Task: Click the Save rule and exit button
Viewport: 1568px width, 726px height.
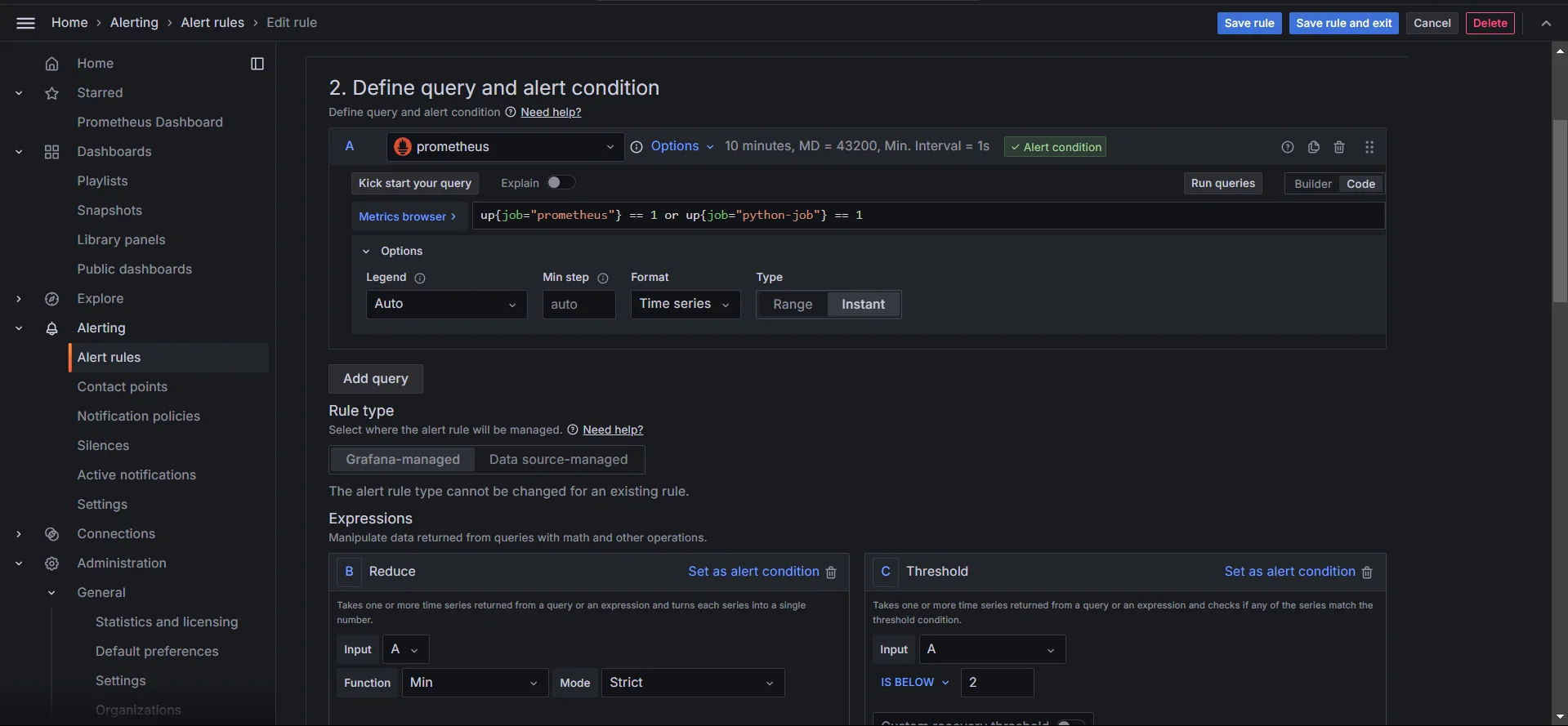Action: pyautogui.click(x=1343, y=23)
